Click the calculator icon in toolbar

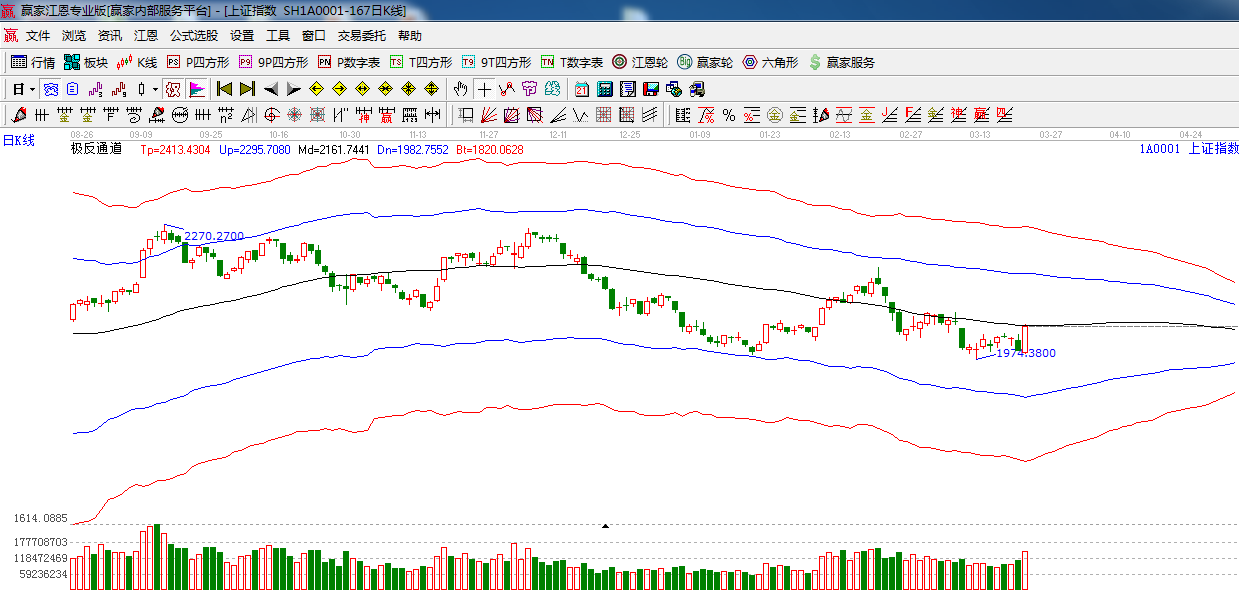pos(604,89)
